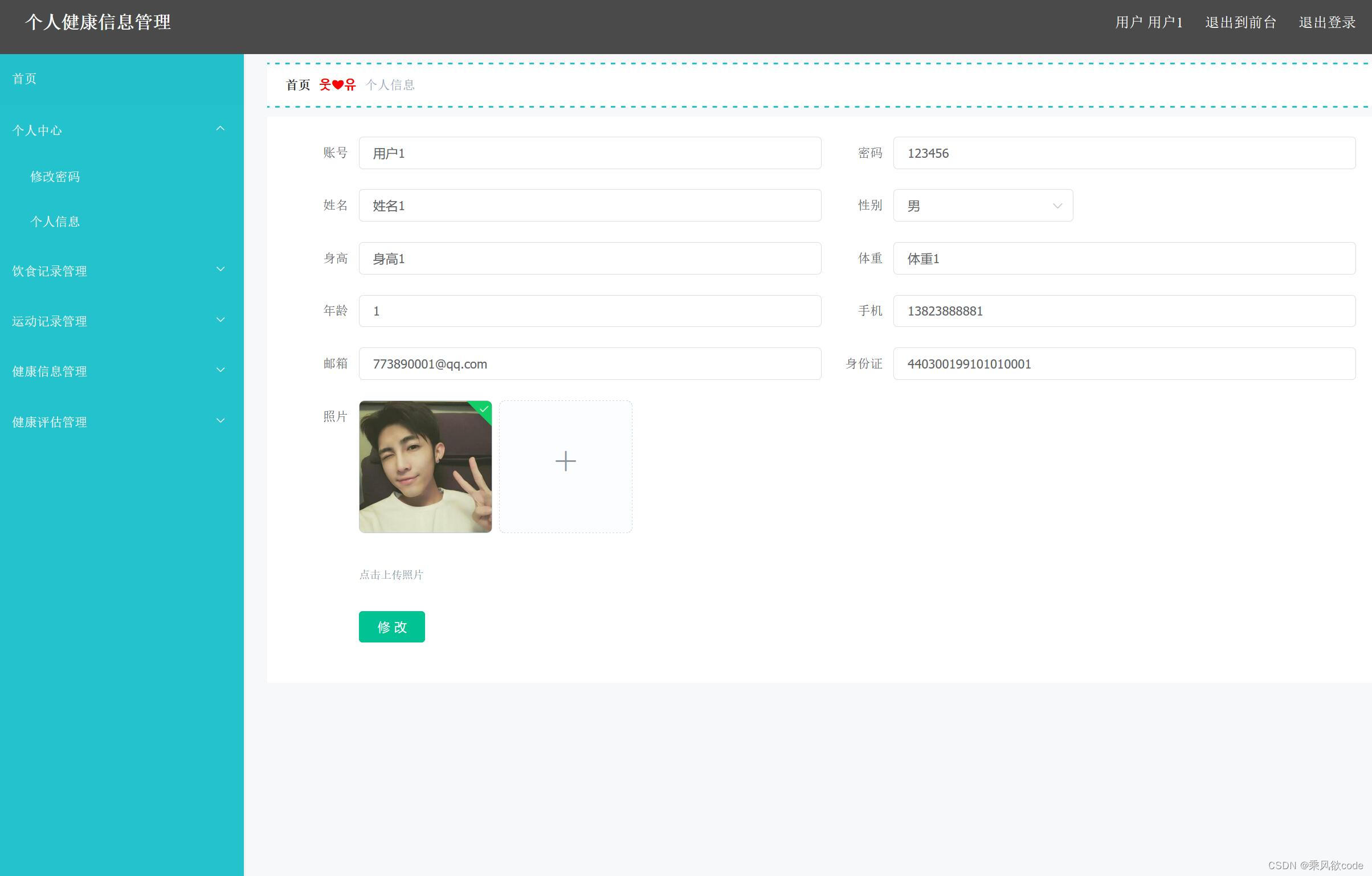Click 退出登录 in header
Viewport: 1372px width, 876px height.
1326,23
